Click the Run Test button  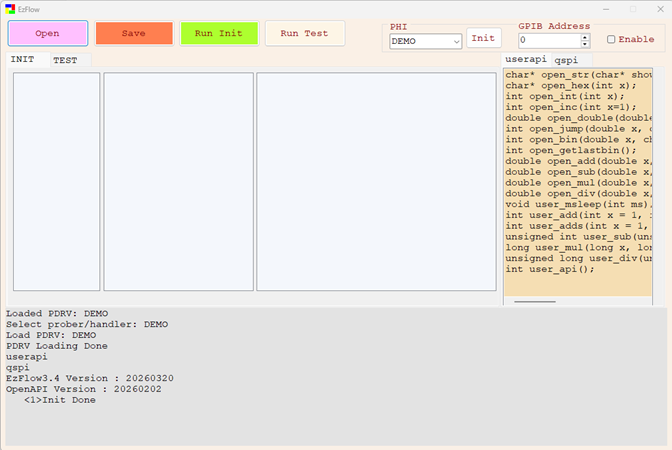(x=305, y=33)
